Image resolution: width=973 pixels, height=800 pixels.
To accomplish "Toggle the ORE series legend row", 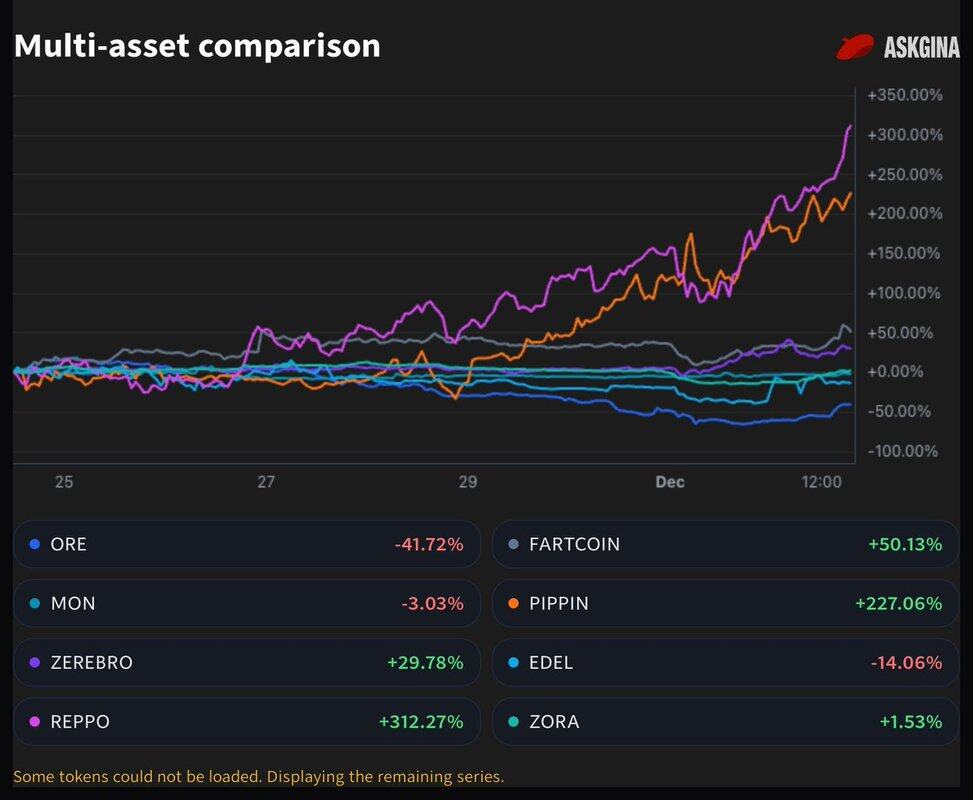I will 246,545.
